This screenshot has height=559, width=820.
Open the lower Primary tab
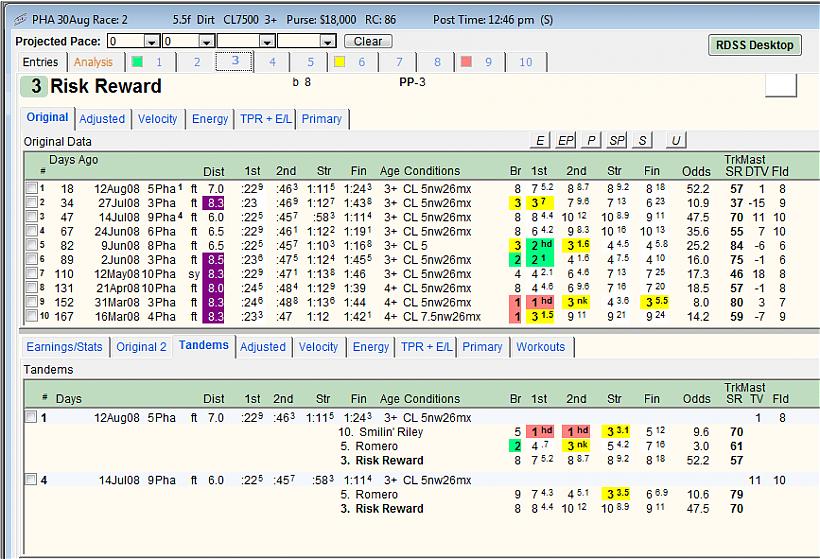(x=482, y=347)
